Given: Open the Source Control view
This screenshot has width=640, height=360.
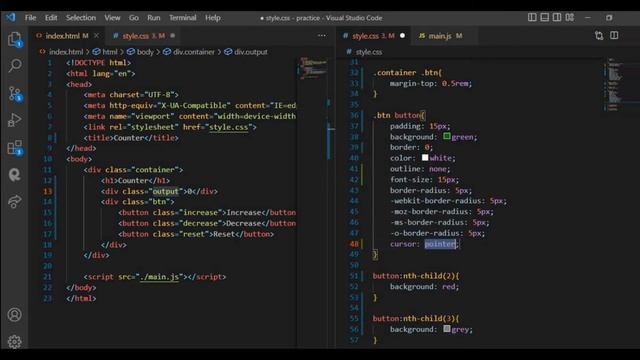Looking at the screenshot, I should coord(15,94).
